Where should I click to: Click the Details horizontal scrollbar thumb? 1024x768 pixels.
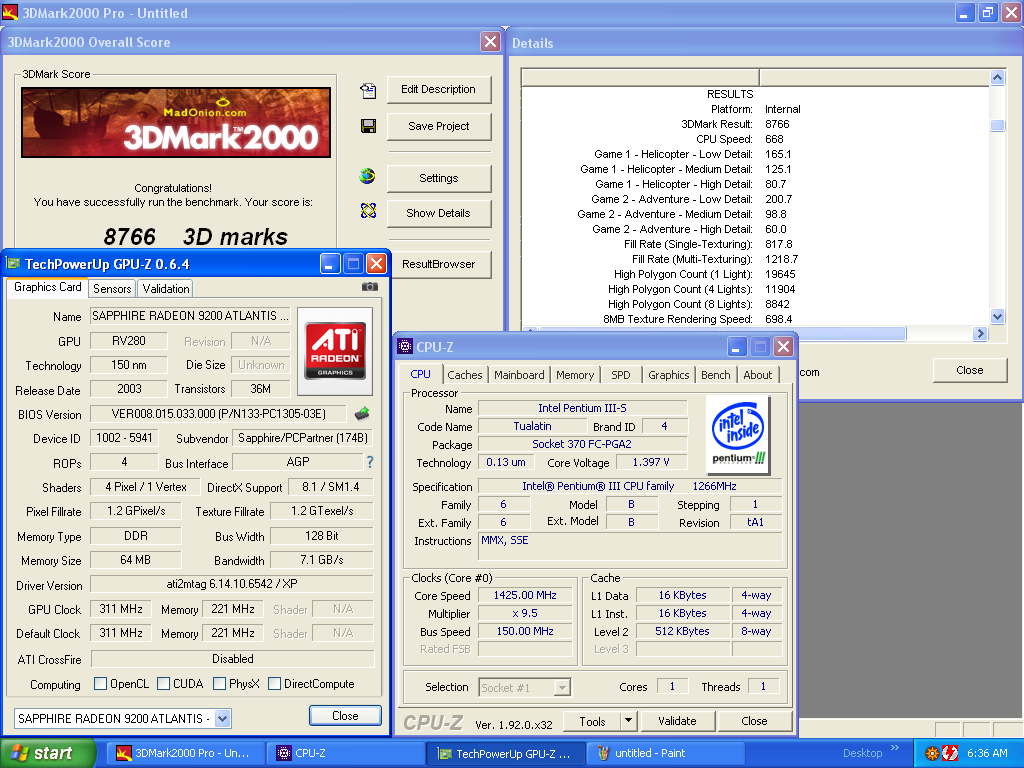tap(722, 334)
